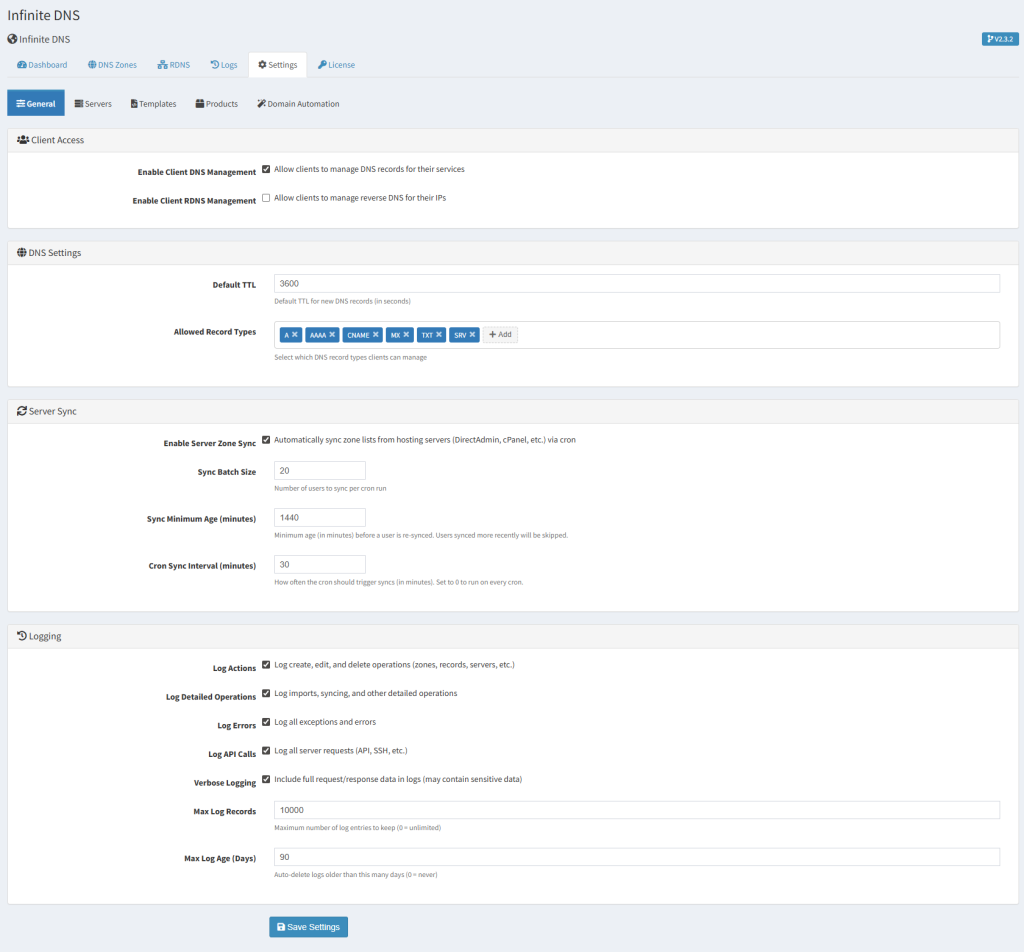Remove the AAAA record type tag
This screenshot has height=952, width=1024.
(332, 335)
